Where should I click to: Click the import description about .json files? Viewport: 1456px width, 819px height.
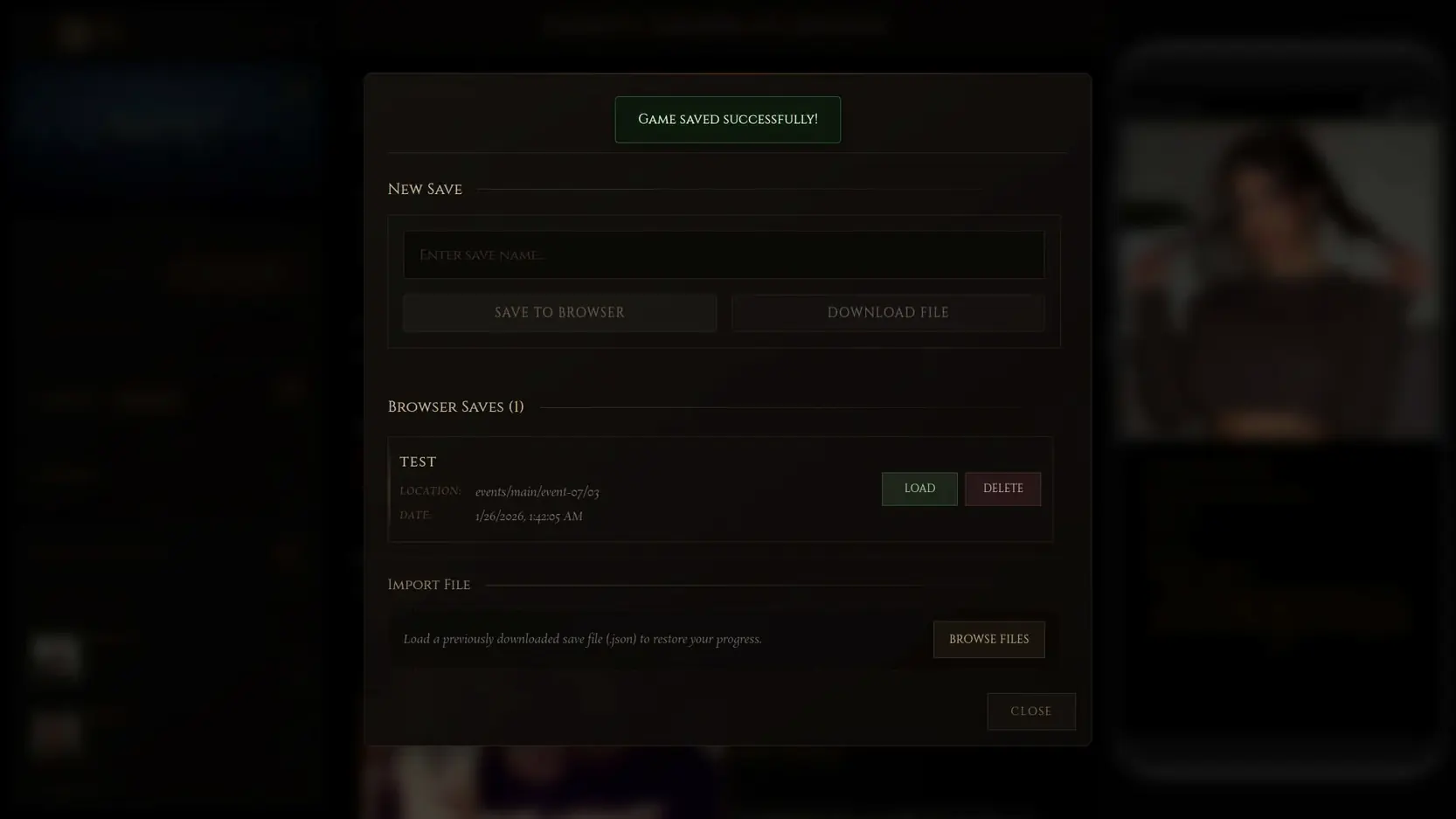coord(582,639)
